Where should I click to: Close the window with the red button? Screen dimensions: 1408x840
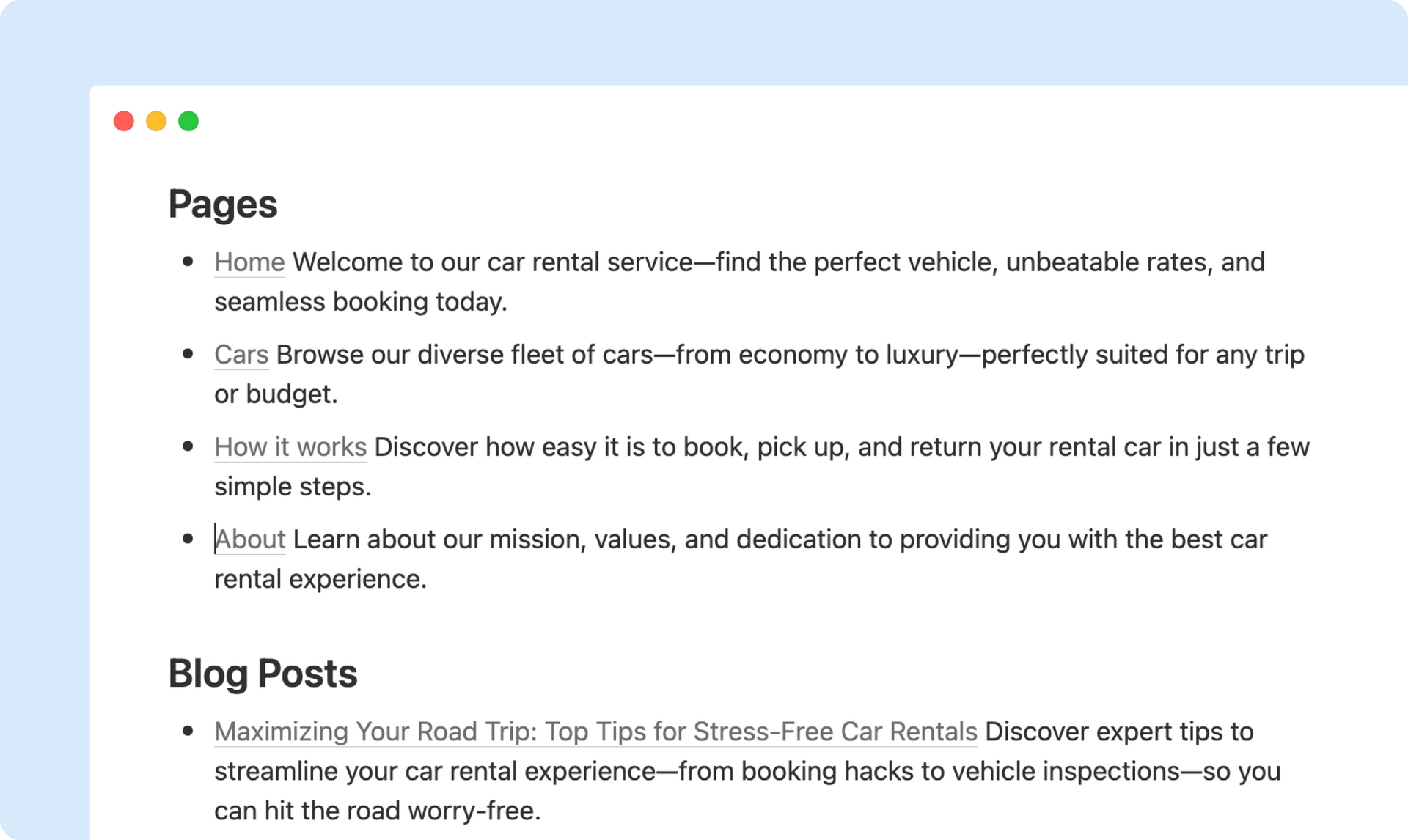coord(124,121)
